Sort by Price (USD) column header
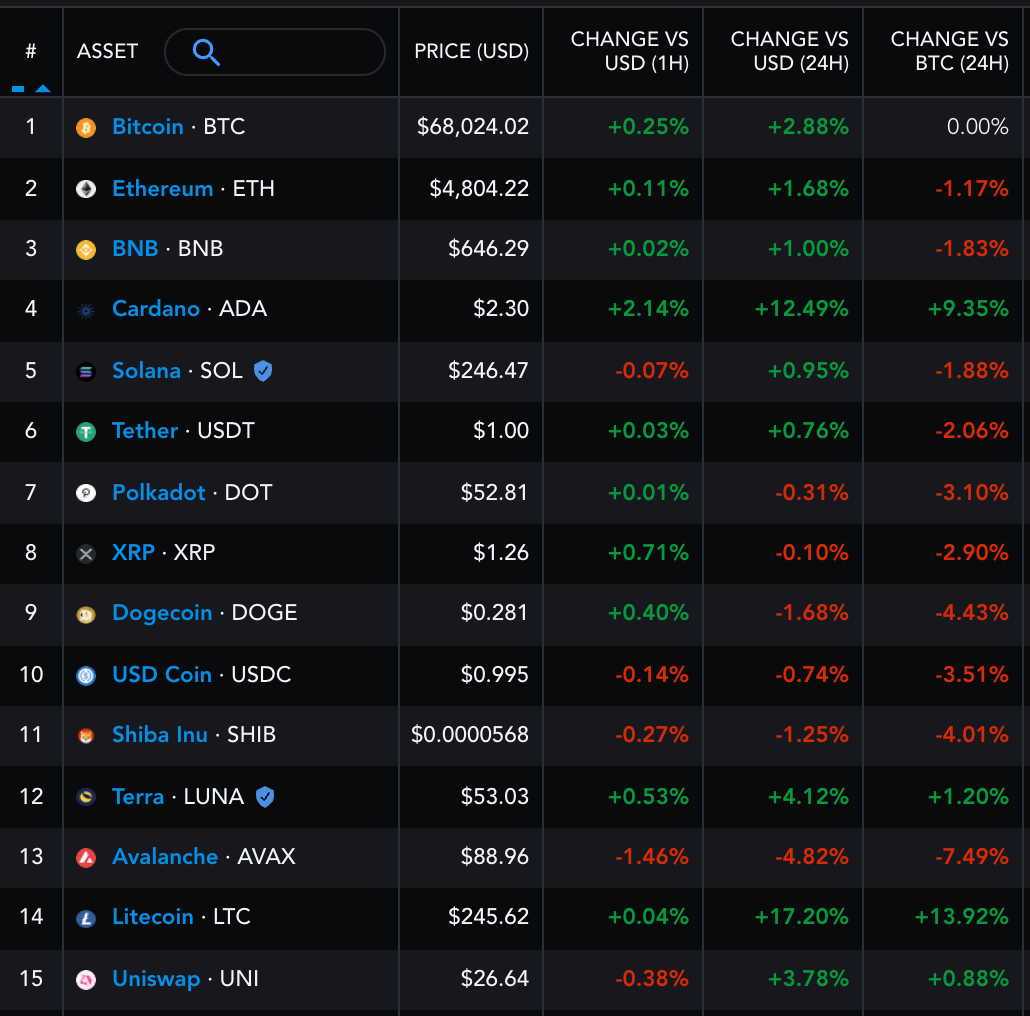The height and width of the screenshot is (1016, 1030). point(471,51)
